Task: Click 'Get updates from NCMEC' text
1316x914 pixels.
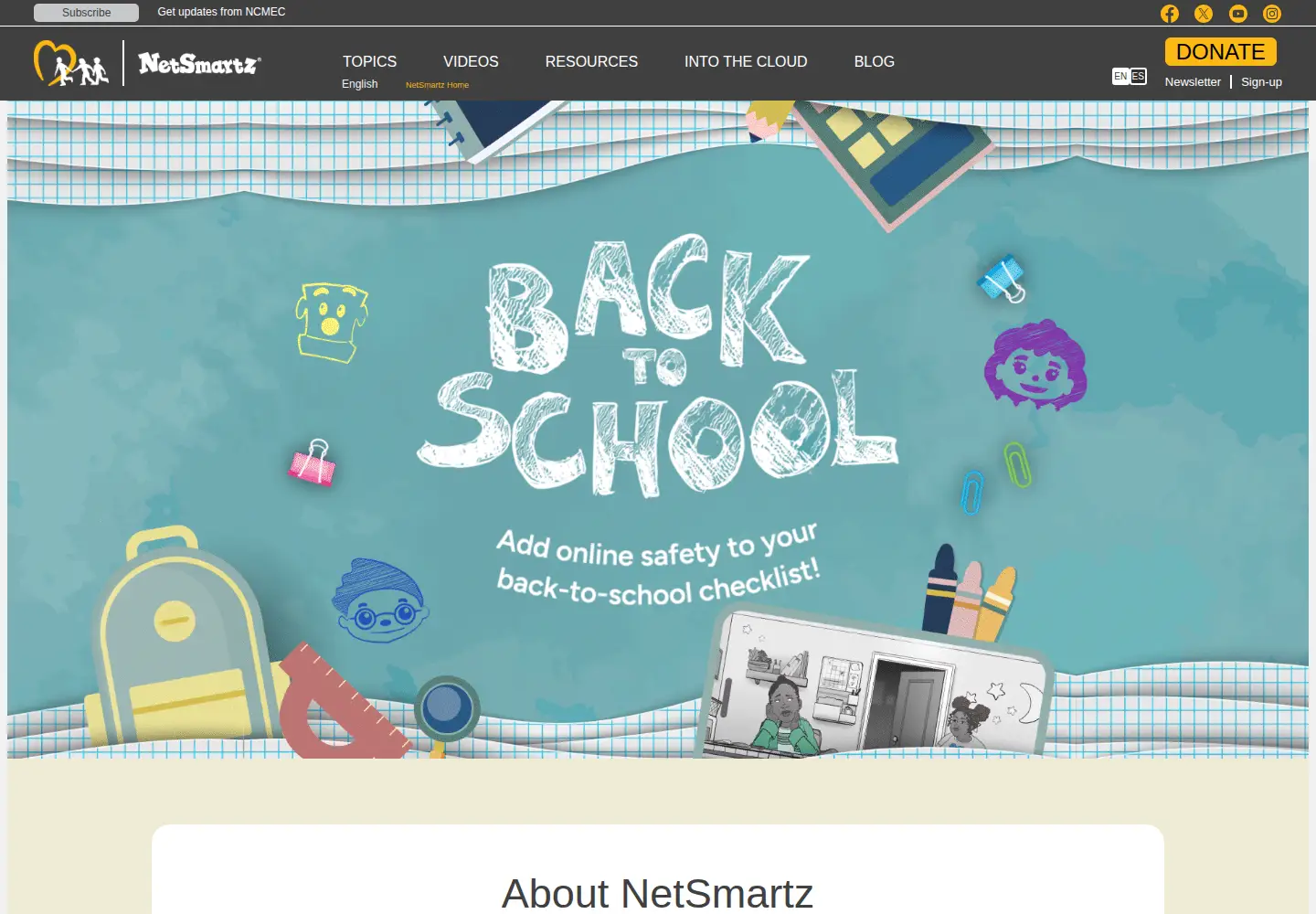Action: [221, 12]
